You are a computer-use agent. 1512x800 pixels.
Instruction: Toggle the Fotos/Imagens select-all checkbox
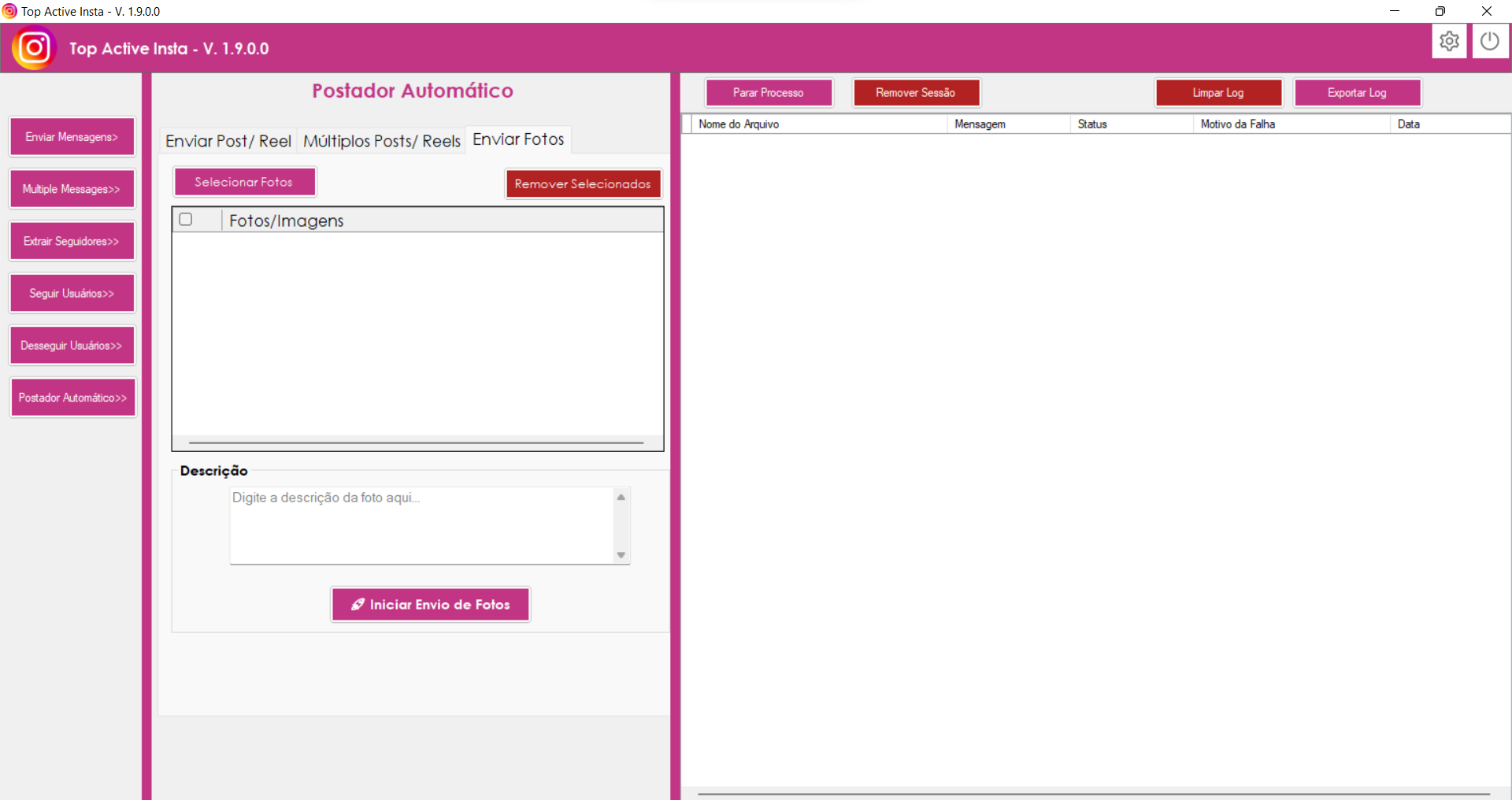tap(186, 220)
